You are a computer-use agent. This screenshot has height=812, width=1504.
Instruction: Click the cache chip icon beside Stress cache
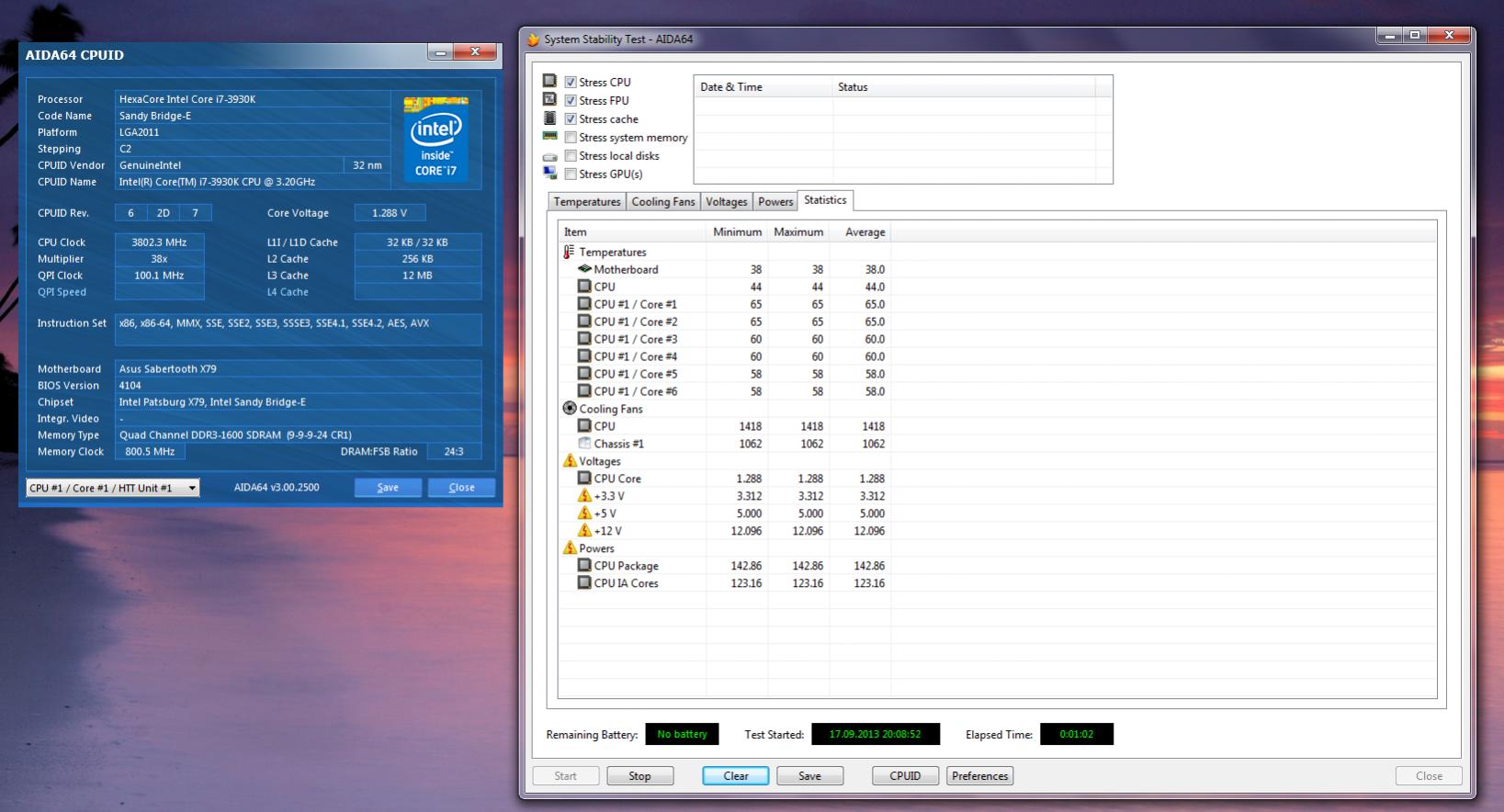coord(549,118)
